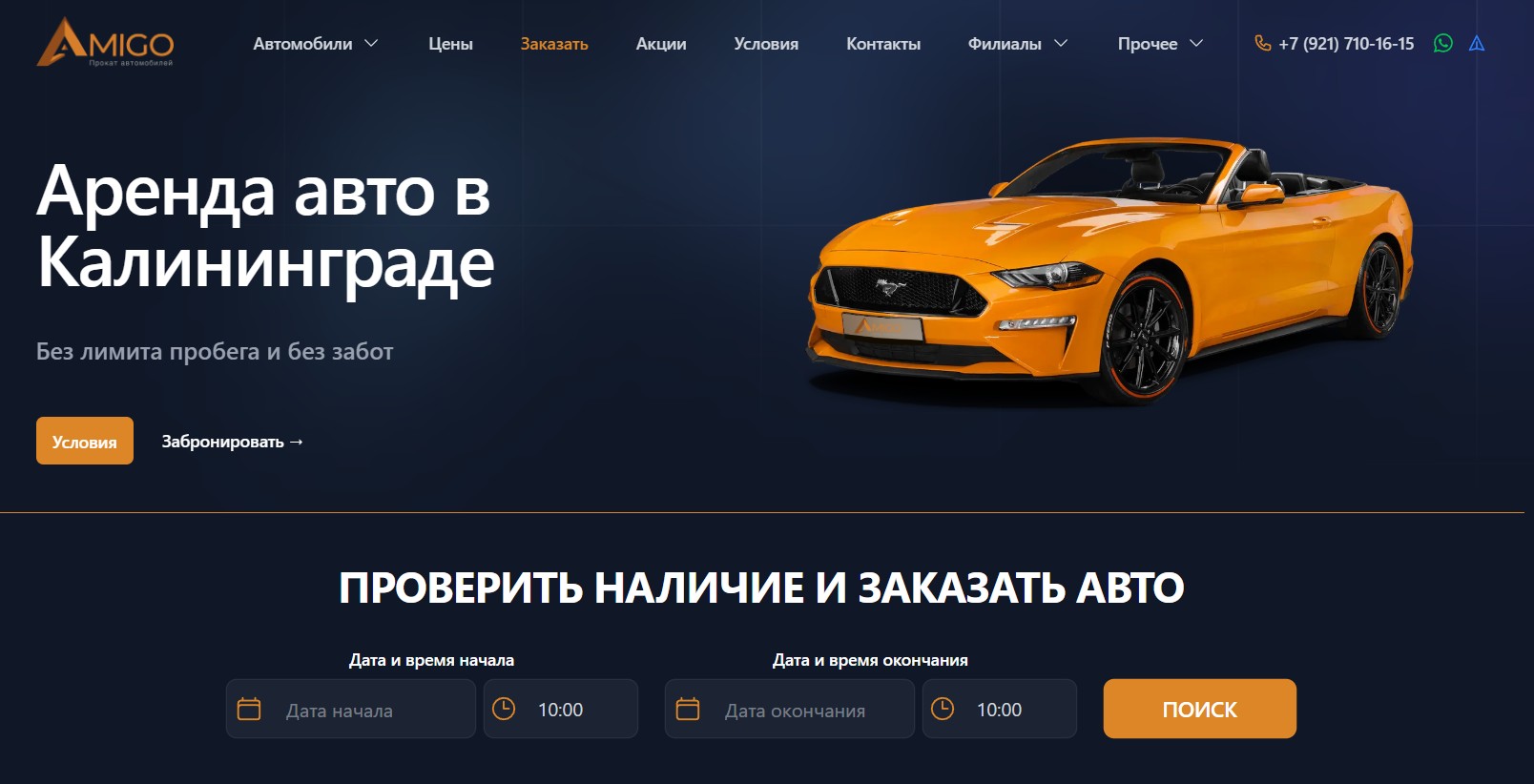The height and width of the screenshot is (784, 1534).
Task: Click the orange Условия button
Action: (85, 441)
